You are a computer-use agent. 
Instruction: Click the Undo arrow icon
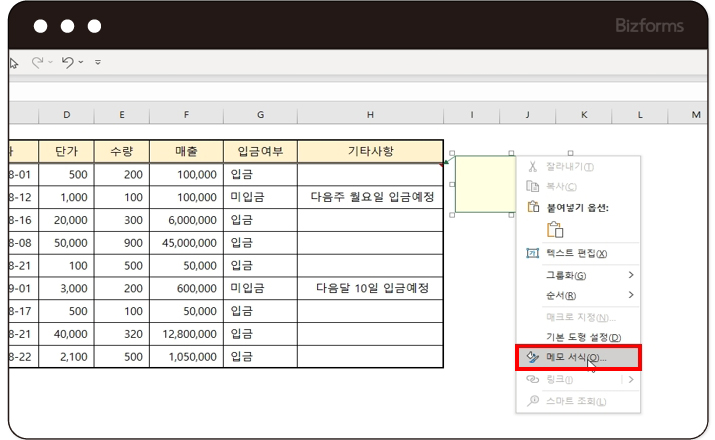point(67,62)
